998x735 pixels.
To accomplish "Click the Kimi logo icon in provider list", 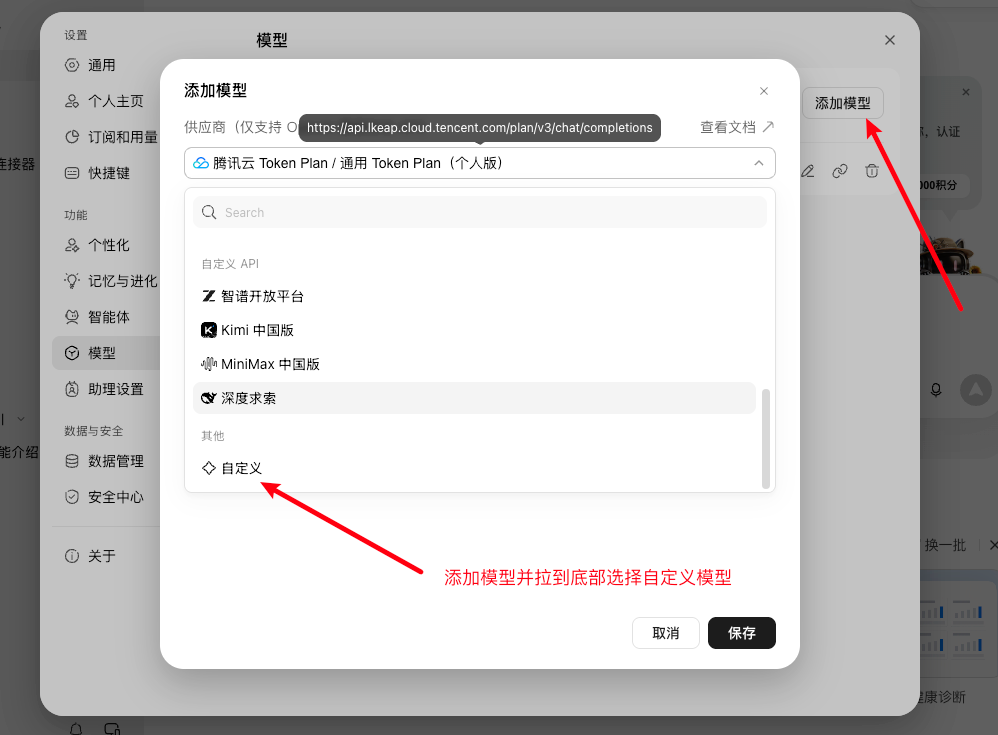I will tap(209, 330).
